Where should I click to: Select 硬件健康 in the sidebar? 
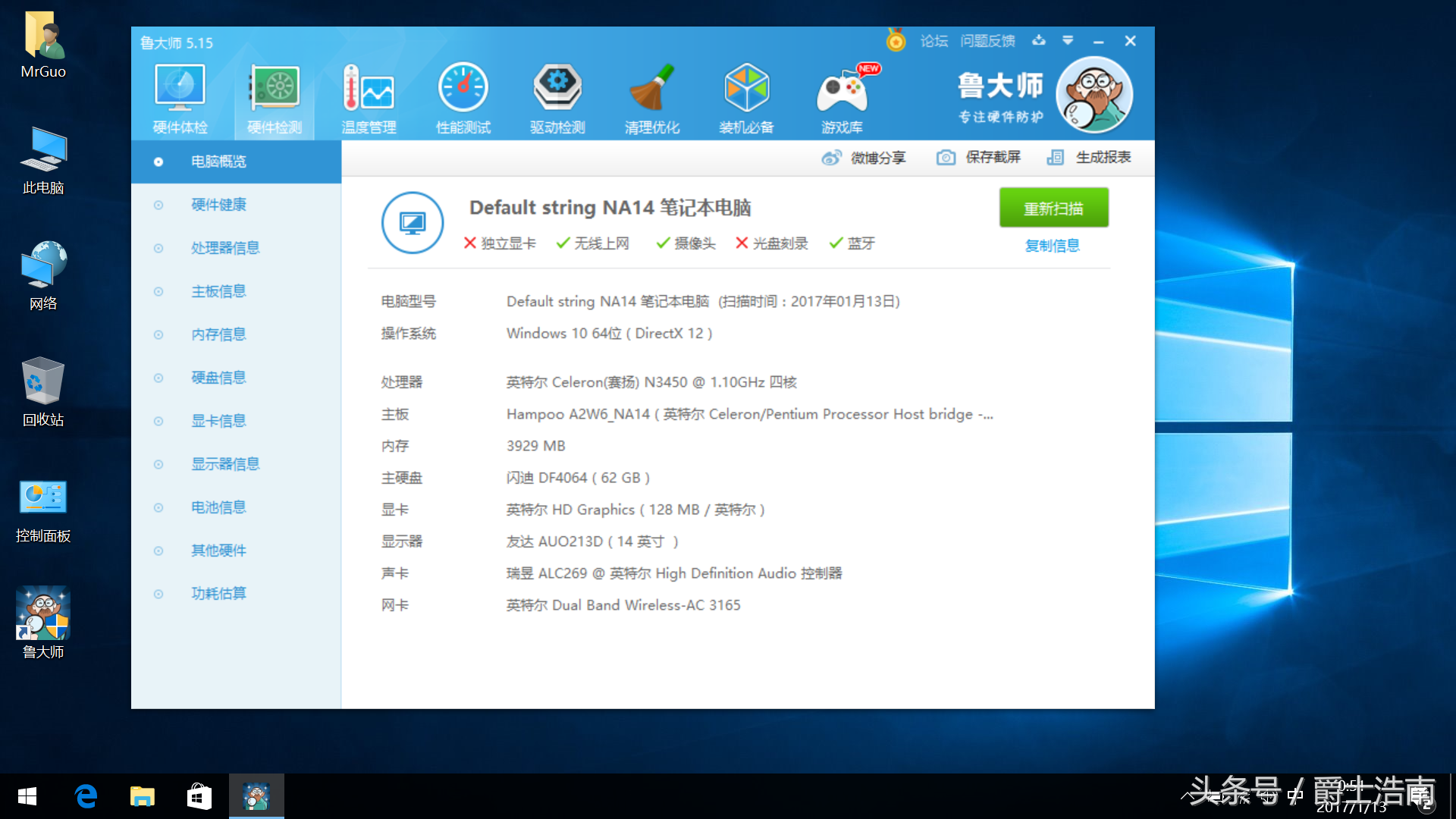236,205
